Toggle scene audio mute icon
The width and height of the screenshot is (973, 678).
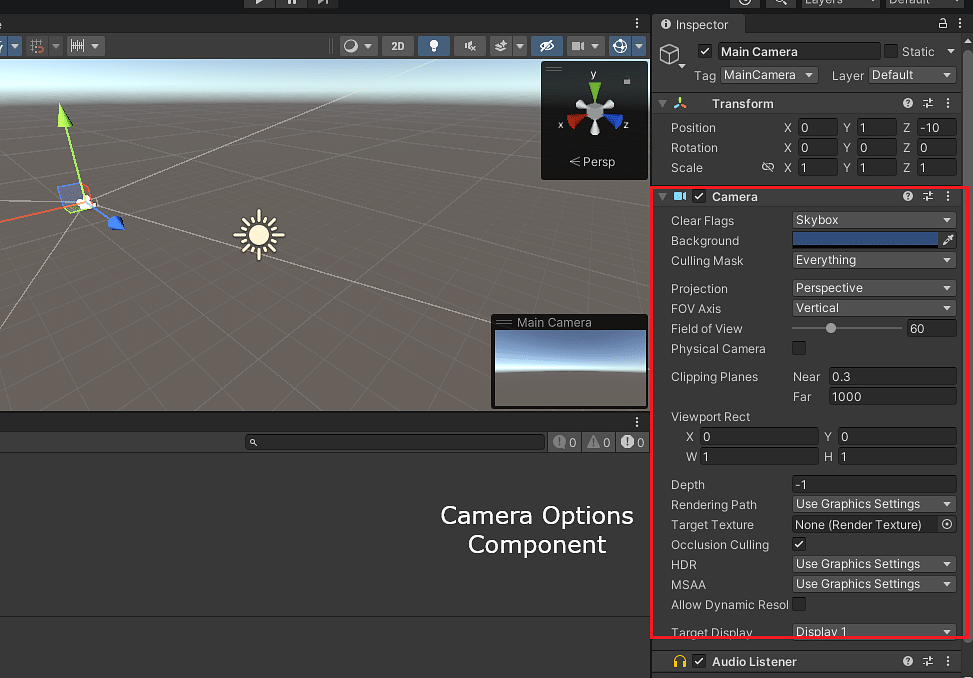pos(470,46)
